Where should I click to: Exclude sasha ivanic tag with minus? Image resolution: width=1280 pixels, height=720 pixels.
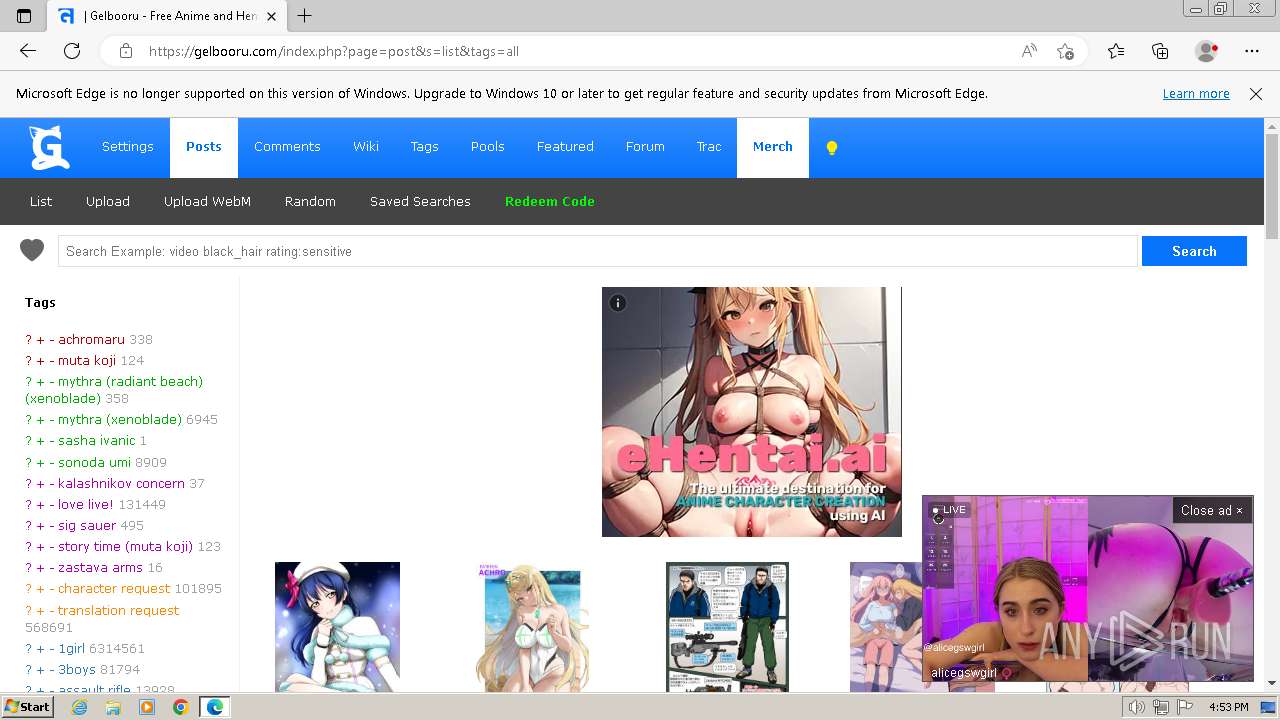[x=52, y=441]
